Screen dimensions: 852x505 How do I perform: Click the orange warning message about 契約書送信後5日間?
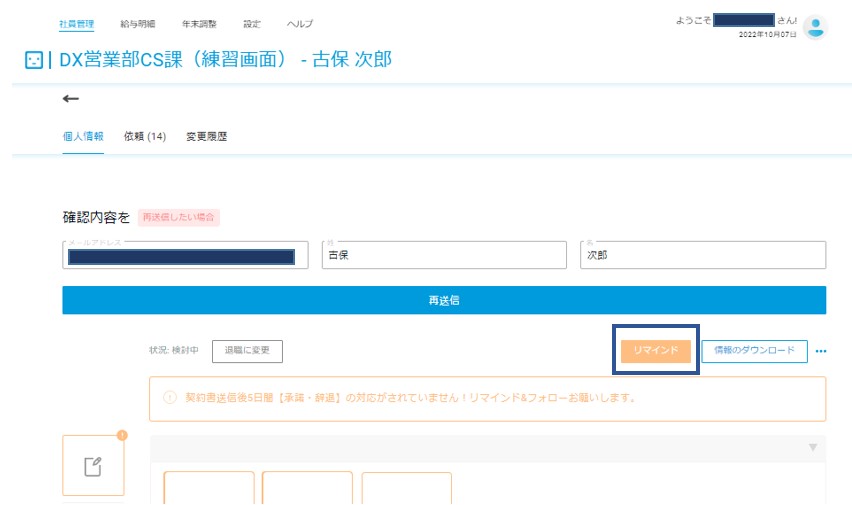[x=411, y=398]
